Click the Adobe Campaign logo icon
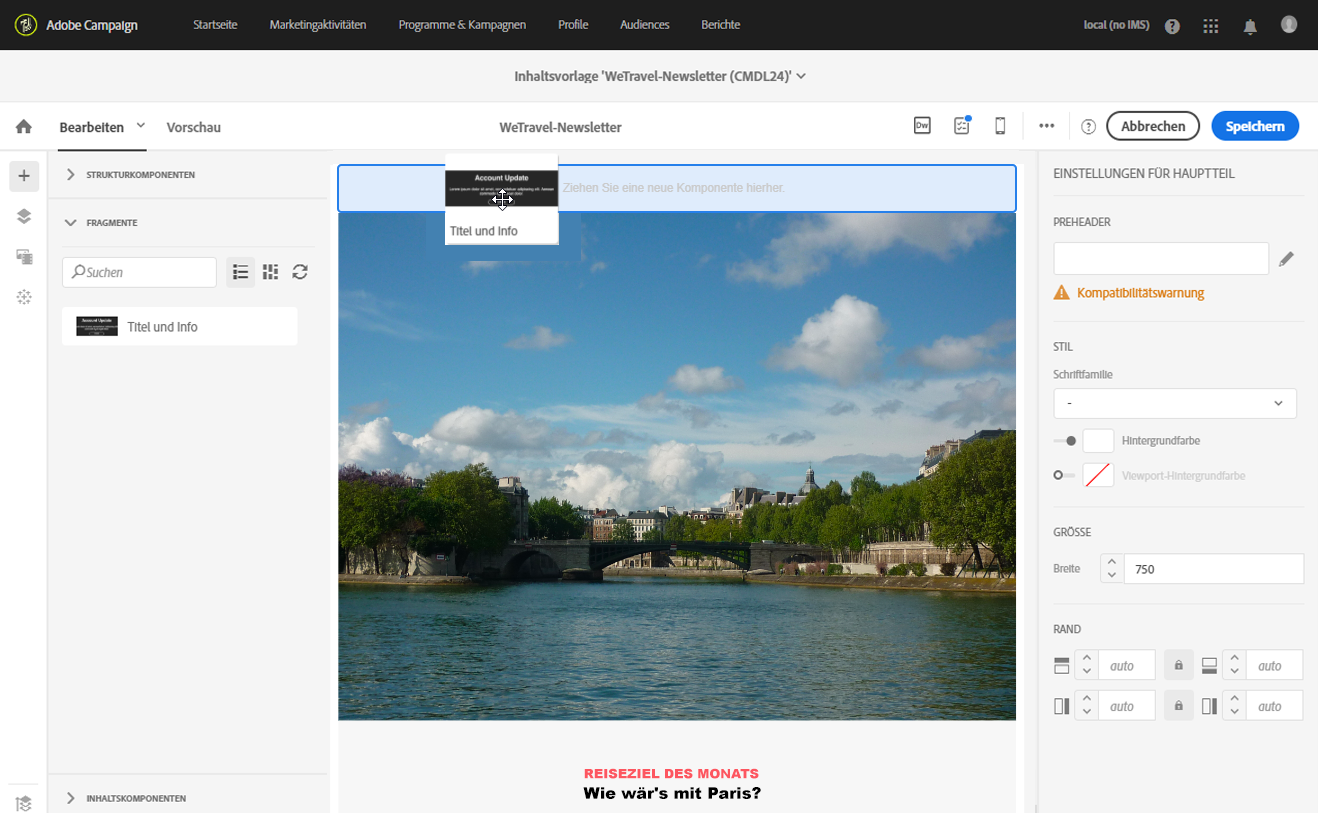Viewport: 1318px width, 813px height. pos(25,25)
